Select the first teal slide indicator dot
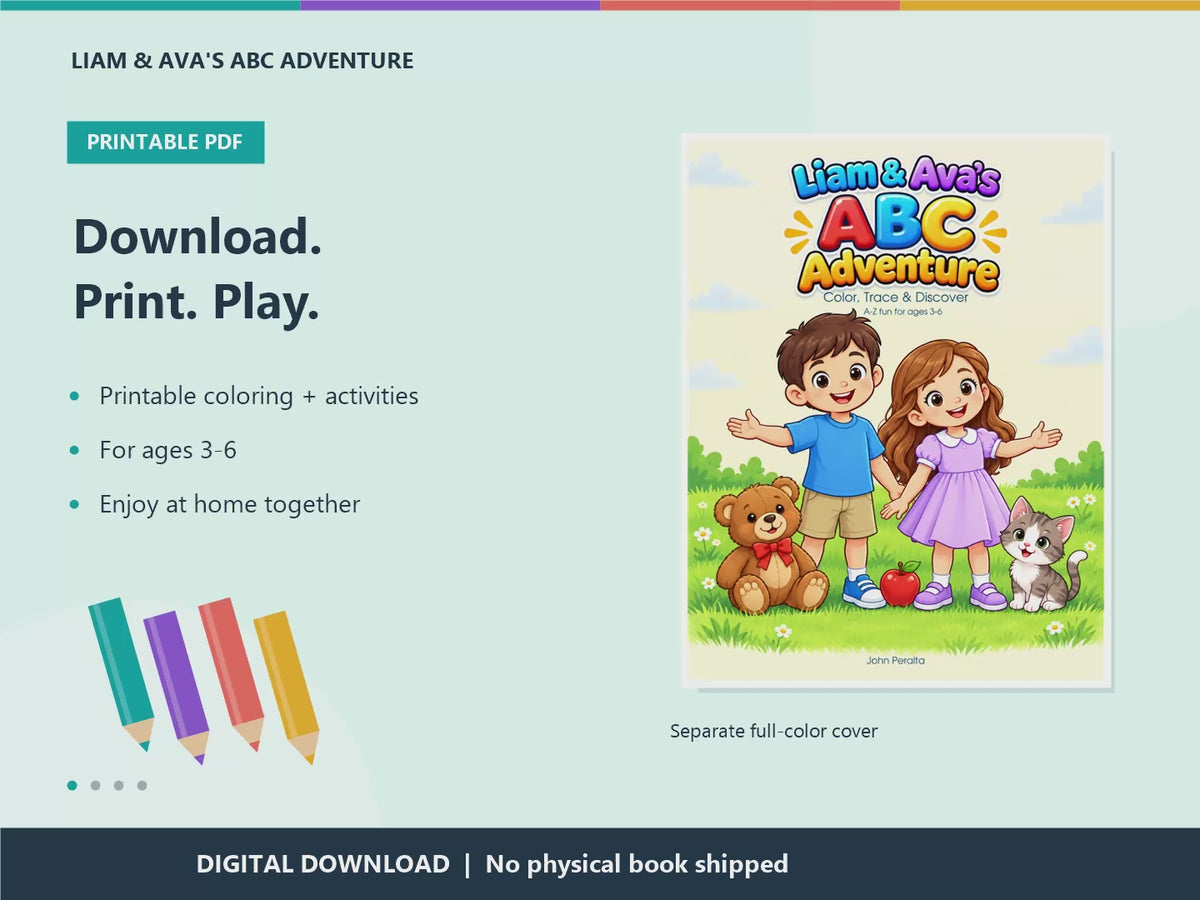1200x900 pixels. [72, 785]
